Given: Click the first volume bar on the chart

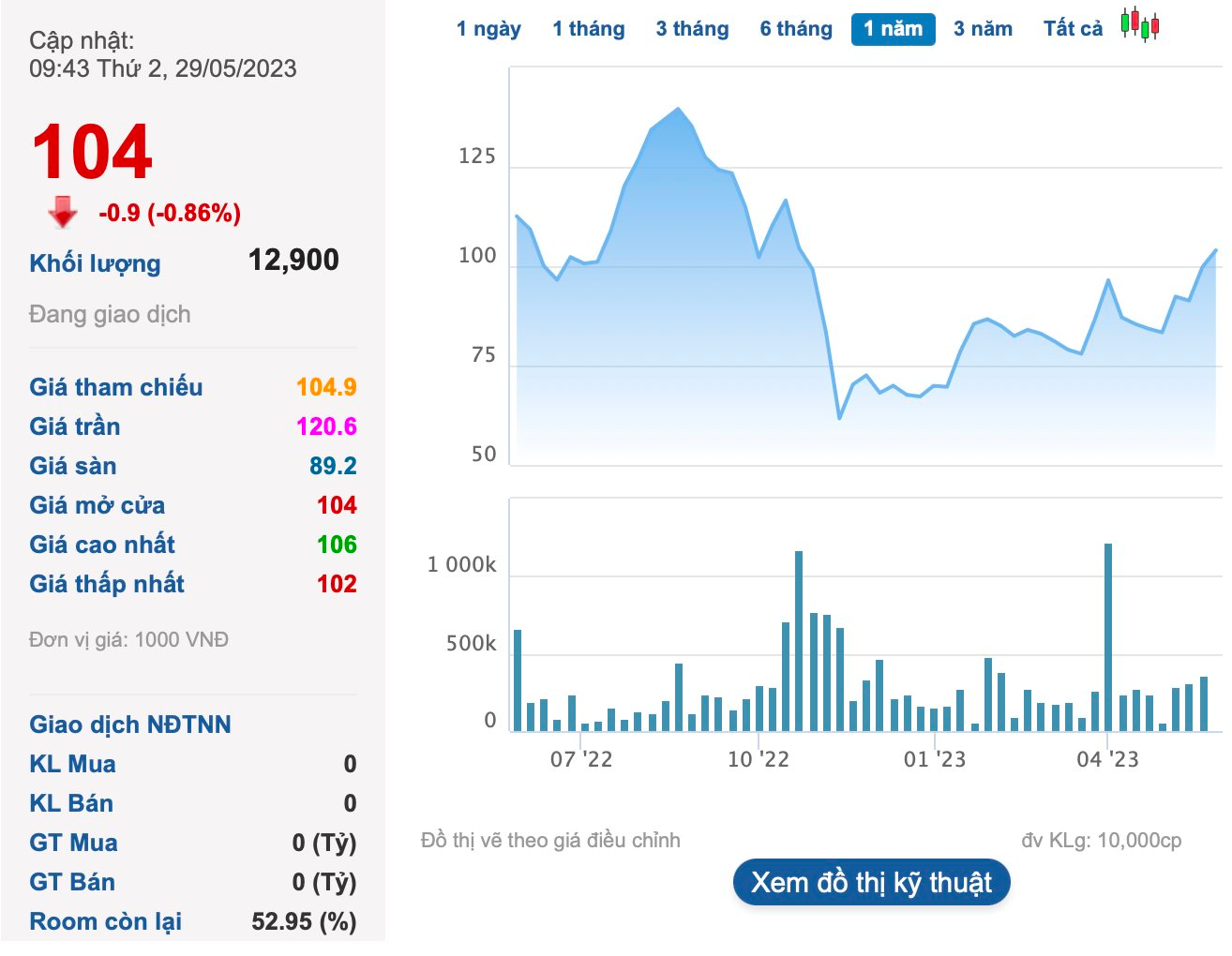Looking at the screenshot, I should point(518,680).
